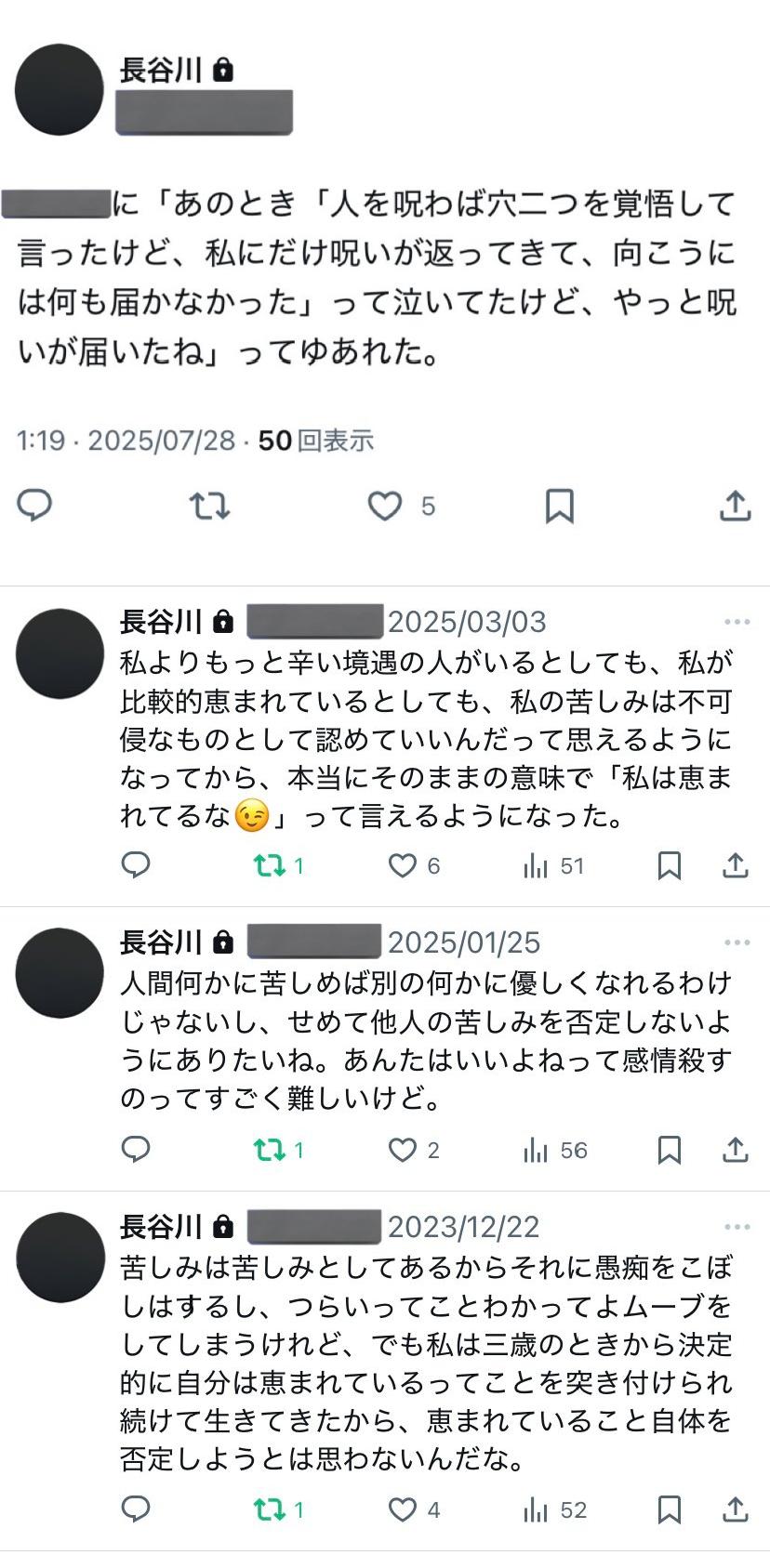Like the 2025/03/03 post with 6 likes
Screen dimensions: 770x1568
pos(402,865)
